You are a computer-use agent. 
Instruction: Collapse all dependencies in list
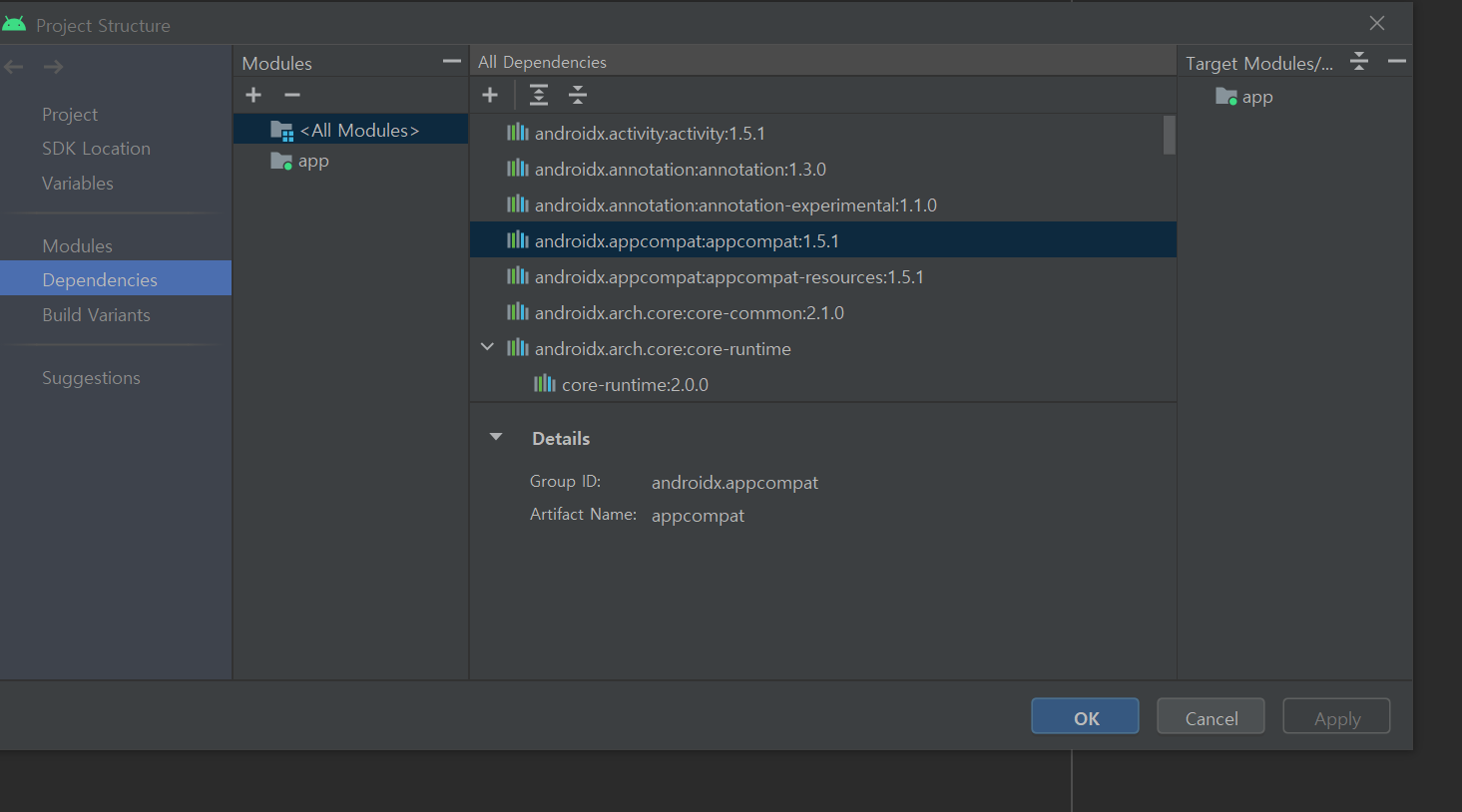point(578,95)
